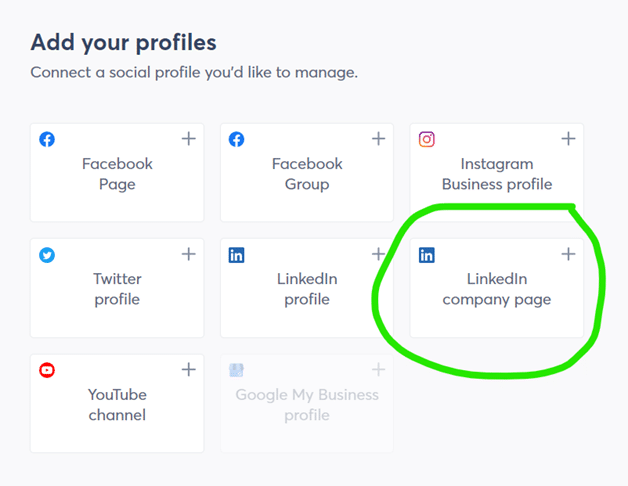Image resolution: width=628 pixels, height=486 pixels.
Task: Connect a Facebook Page profile
Action: click(188, 139)
